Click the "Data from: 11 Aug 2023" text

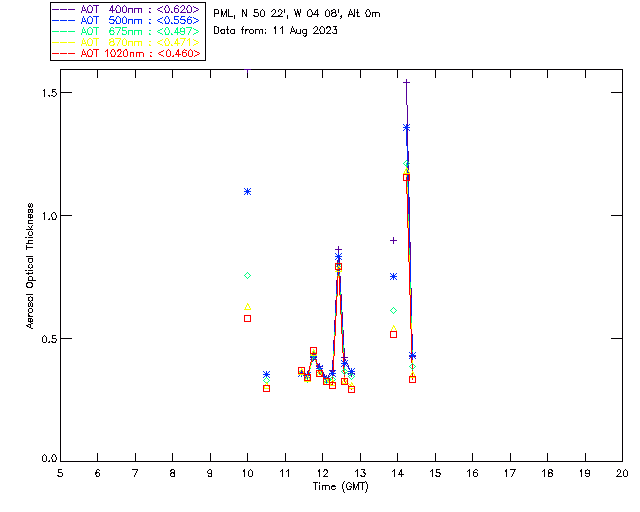tap(276, 31)
